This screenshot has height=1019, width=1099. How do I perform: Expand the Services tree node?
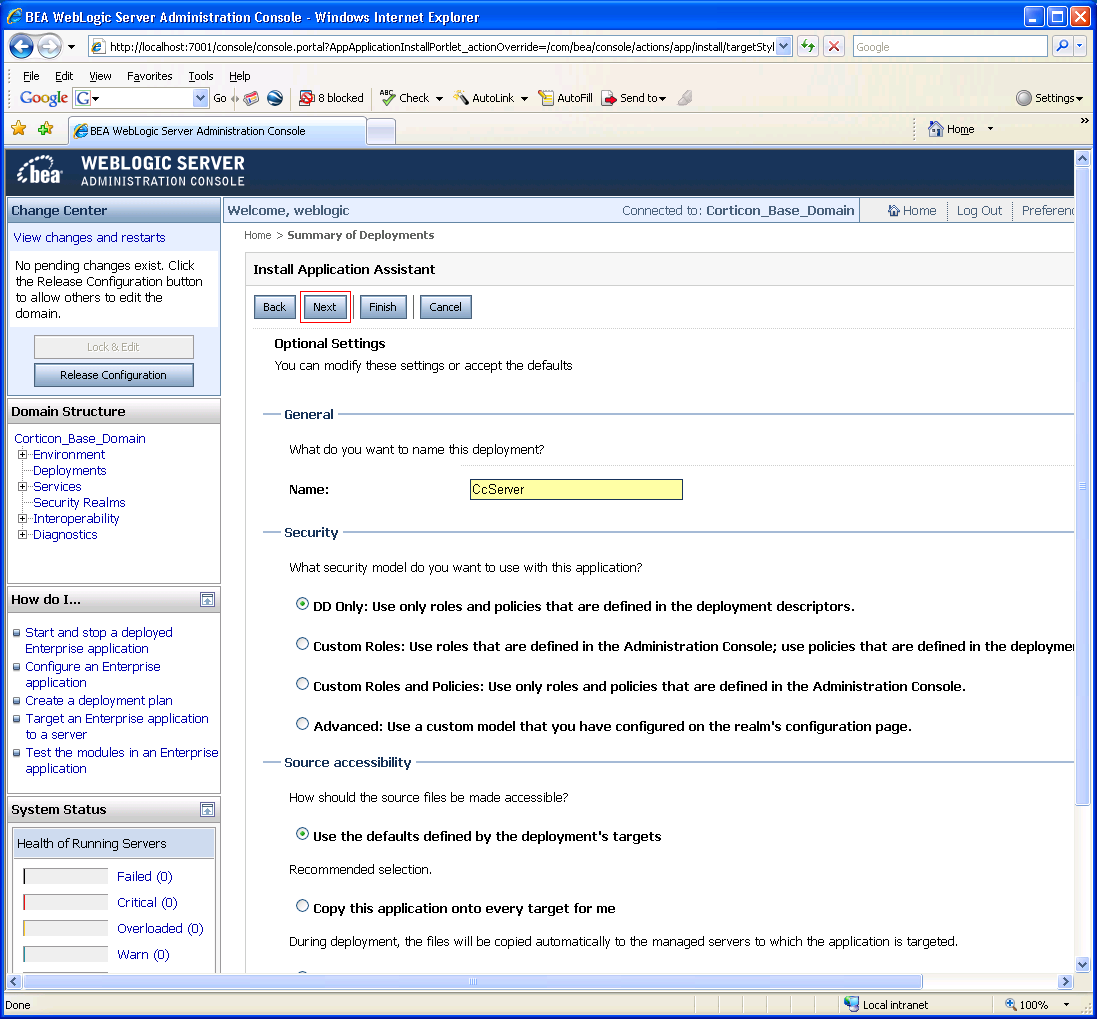click(22, 486)
